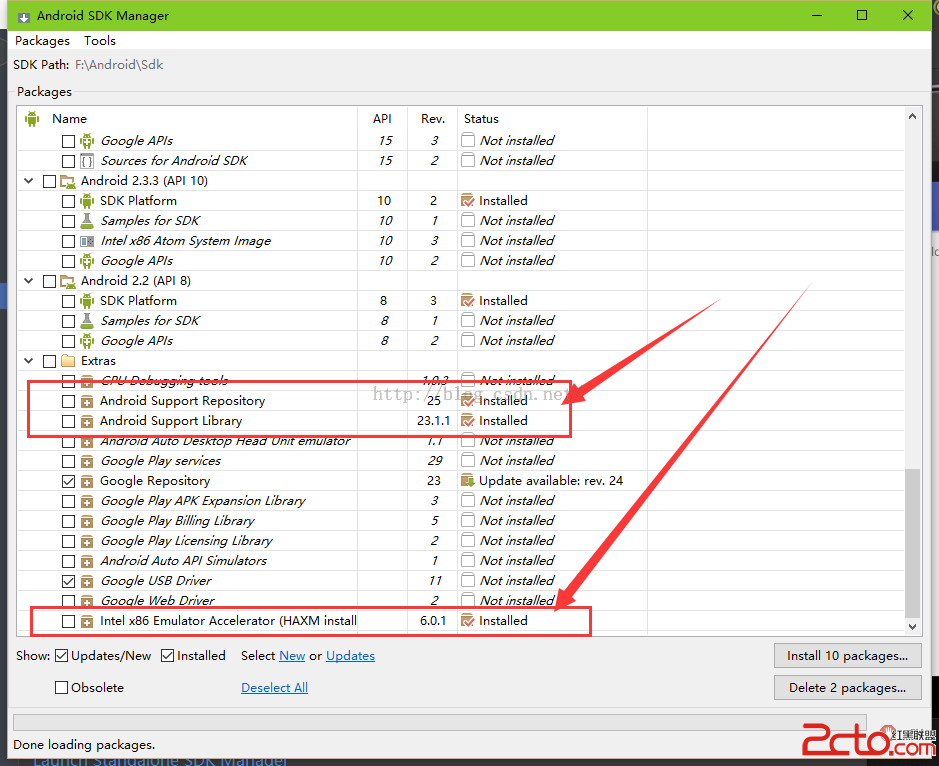
Task: Click the Google Repository package icon
Action: click(87, 481)
